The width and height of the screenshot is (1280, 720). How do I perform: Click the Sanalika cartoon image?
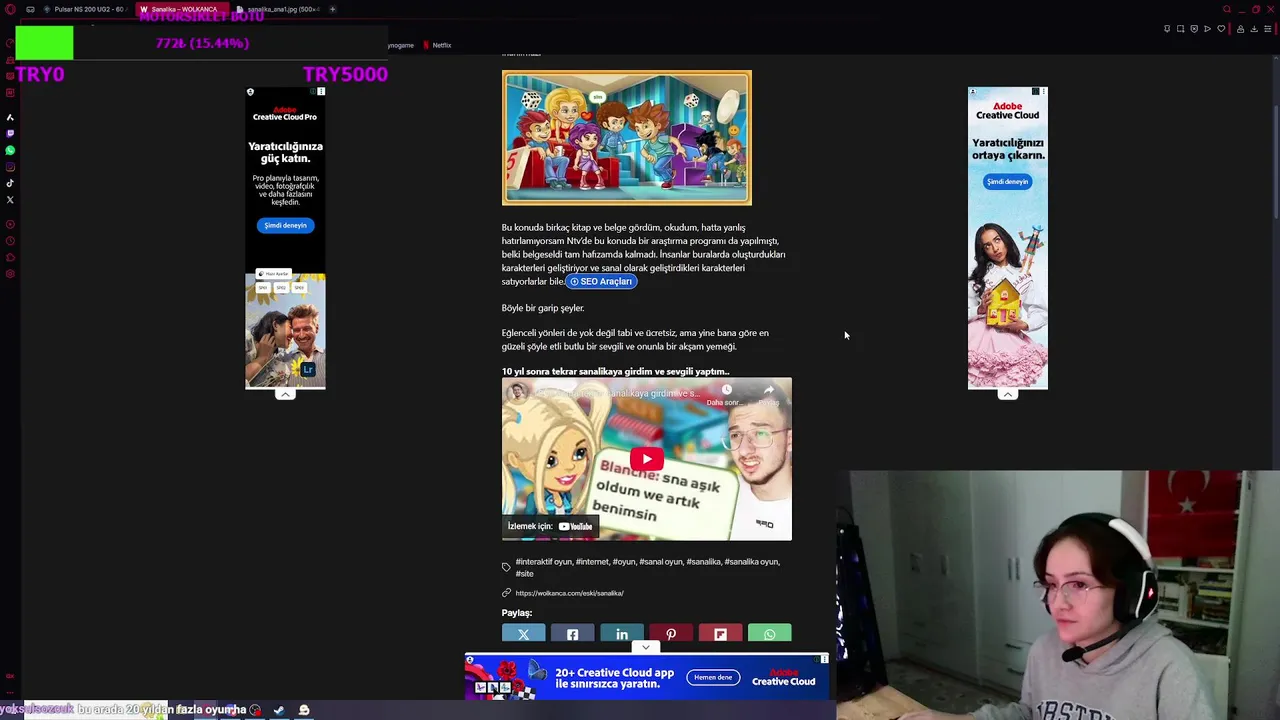(627, 138)
